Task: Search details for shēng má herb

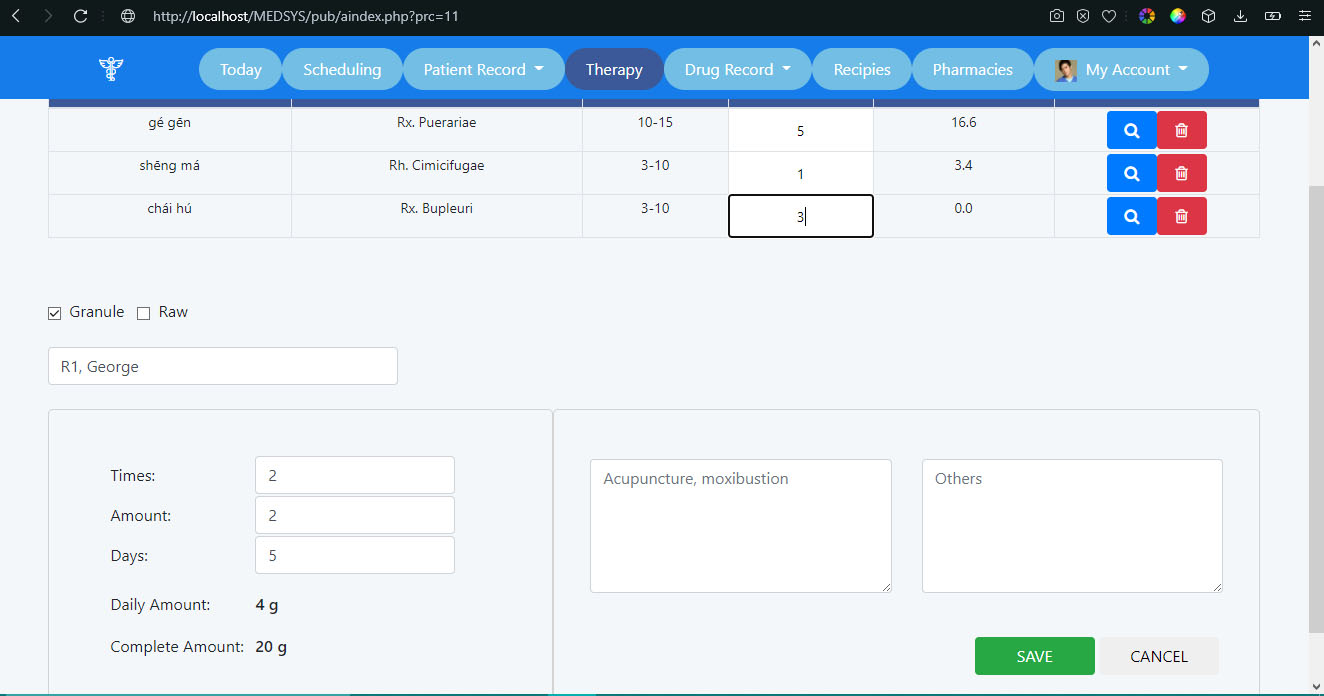Action: 1131,173
